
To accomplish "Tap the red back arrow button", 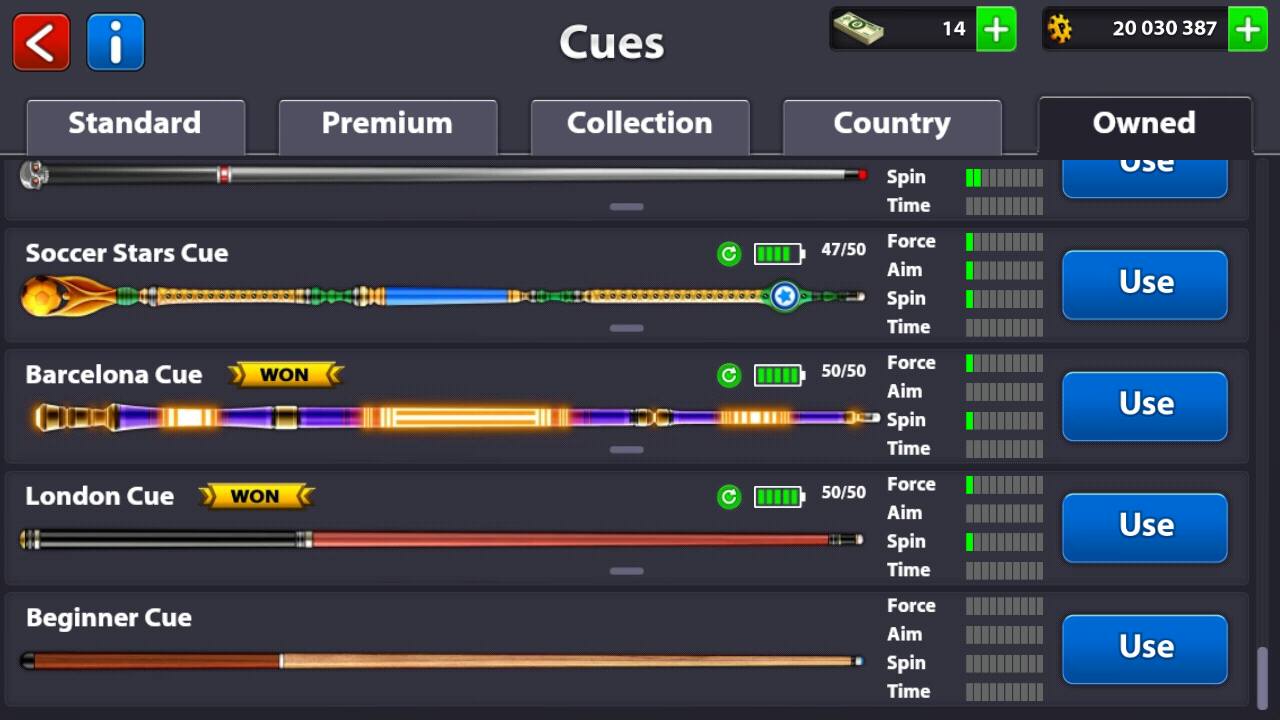I will tap(42, 42).
